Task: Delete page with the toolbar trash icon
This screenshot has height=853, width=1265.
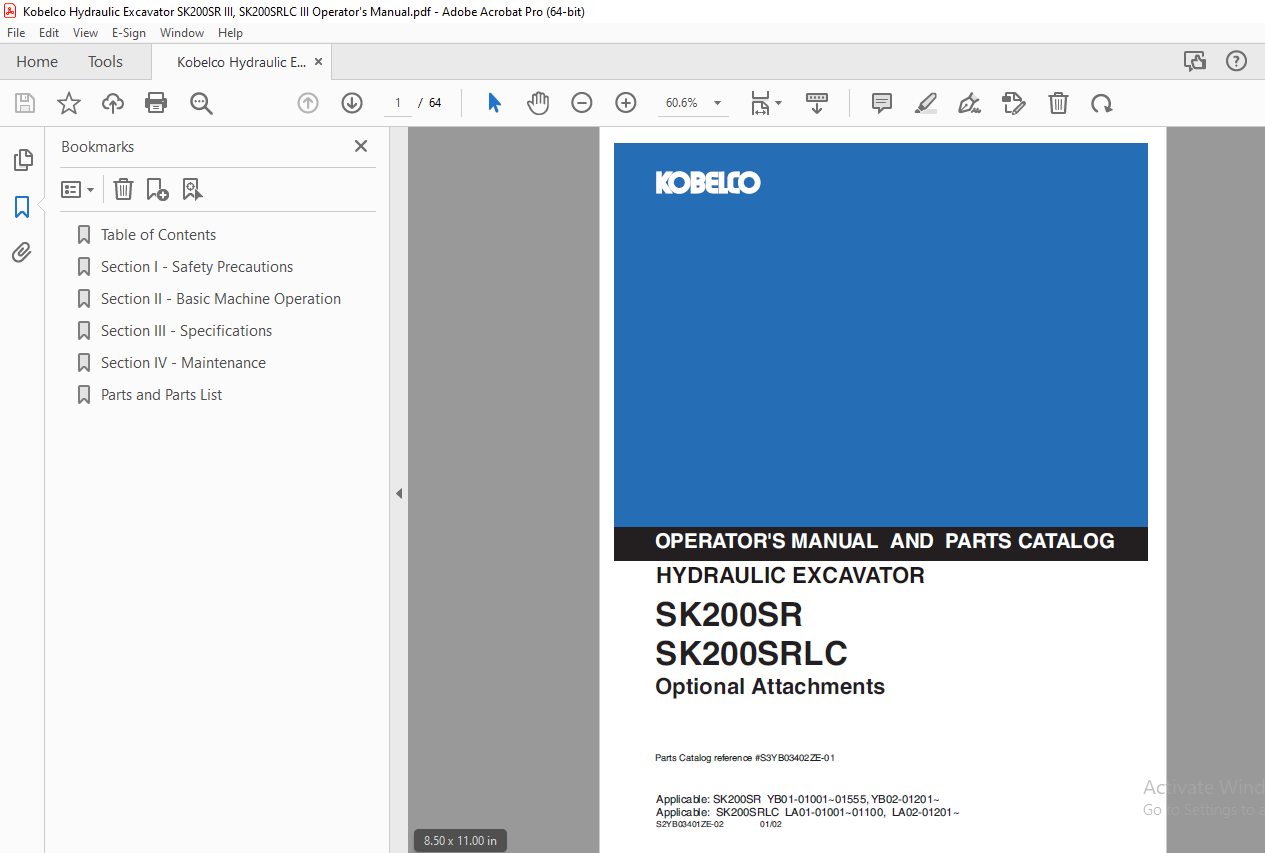Action: [1058, 103]
